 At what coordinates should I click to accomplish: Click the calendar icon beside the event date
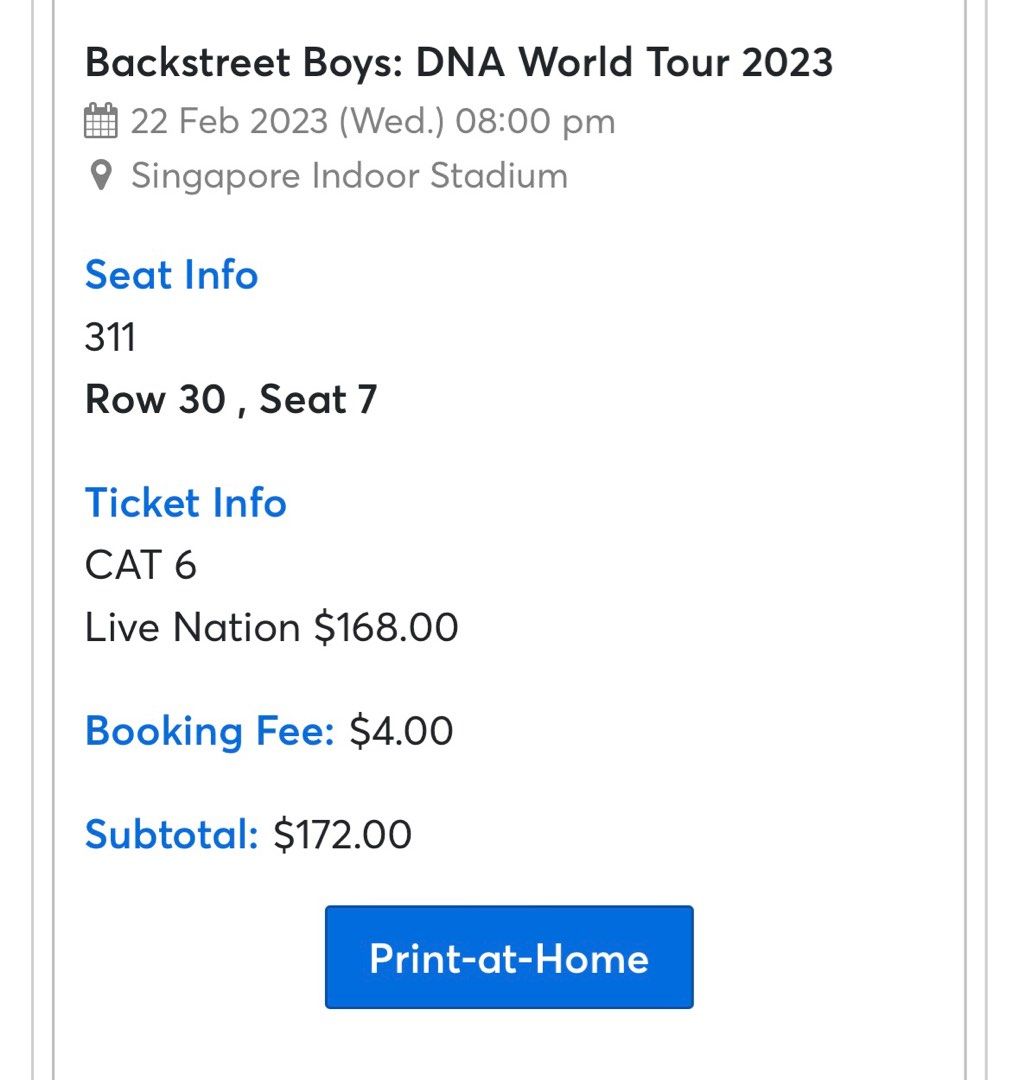[x=101, y=119]
